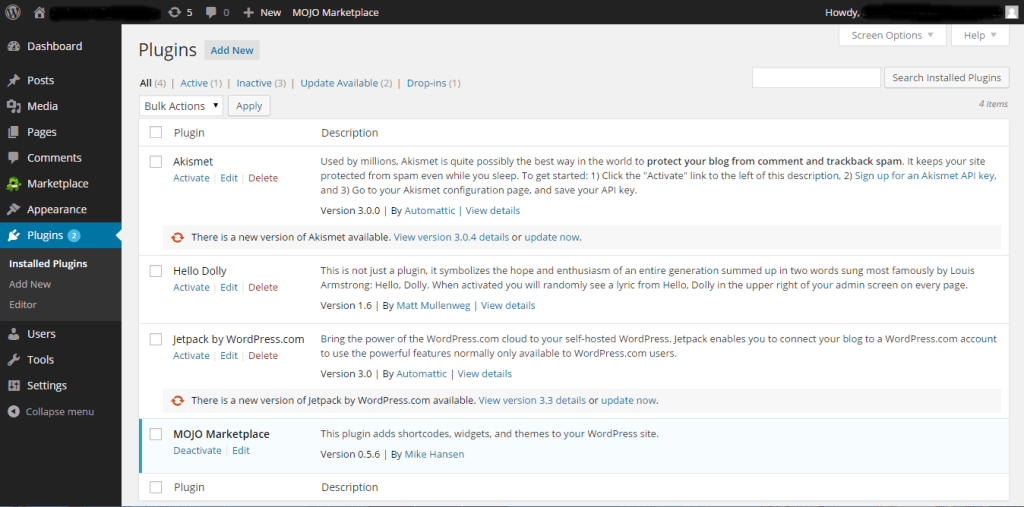The height and width of the screenshot is (507, 1024).
Task: Toggle select-all checkbox in table footer
Action: (x=155, y=487)
